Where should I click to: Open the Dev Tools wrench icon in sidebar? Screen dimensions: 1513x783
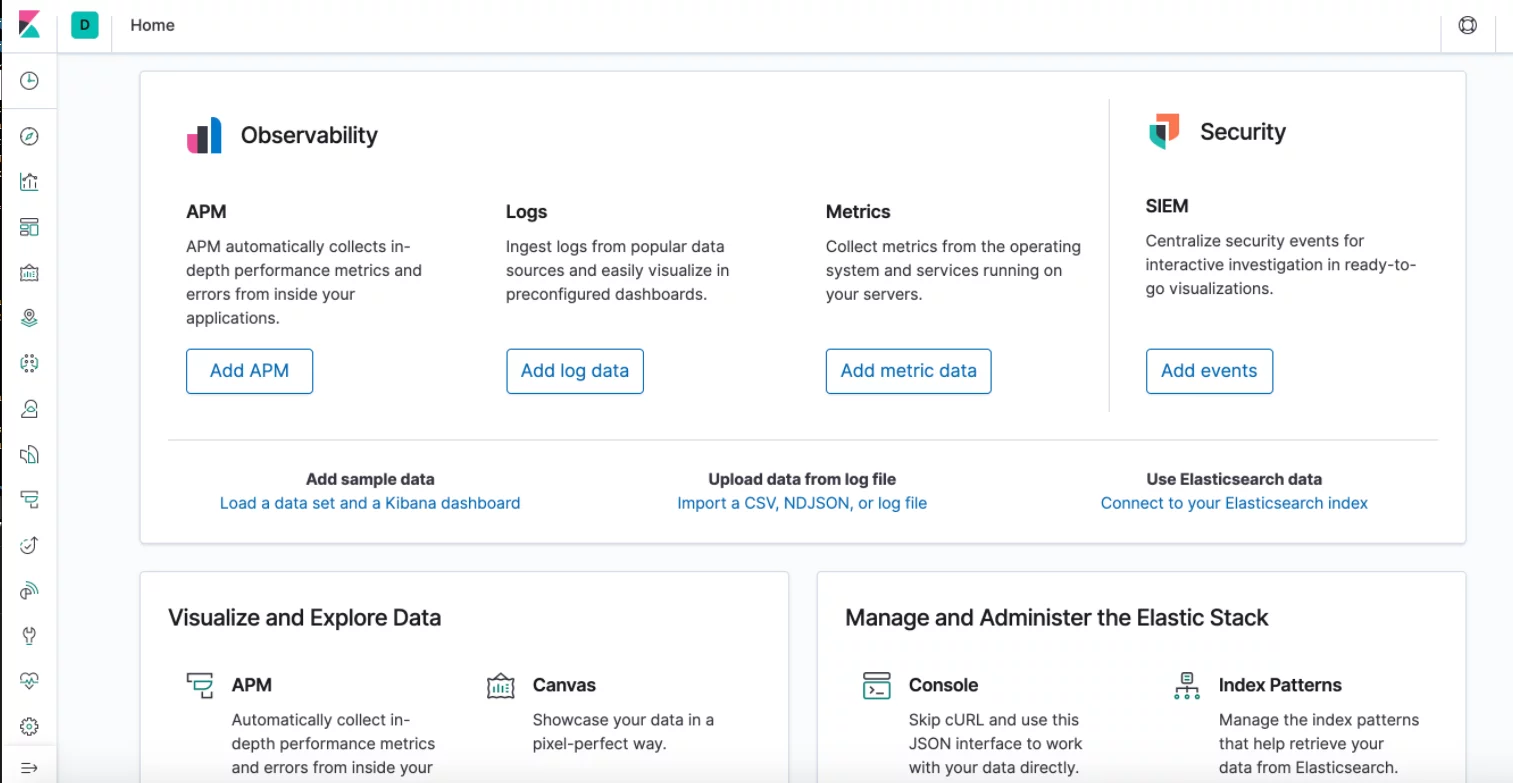click(x=29, y=635)
